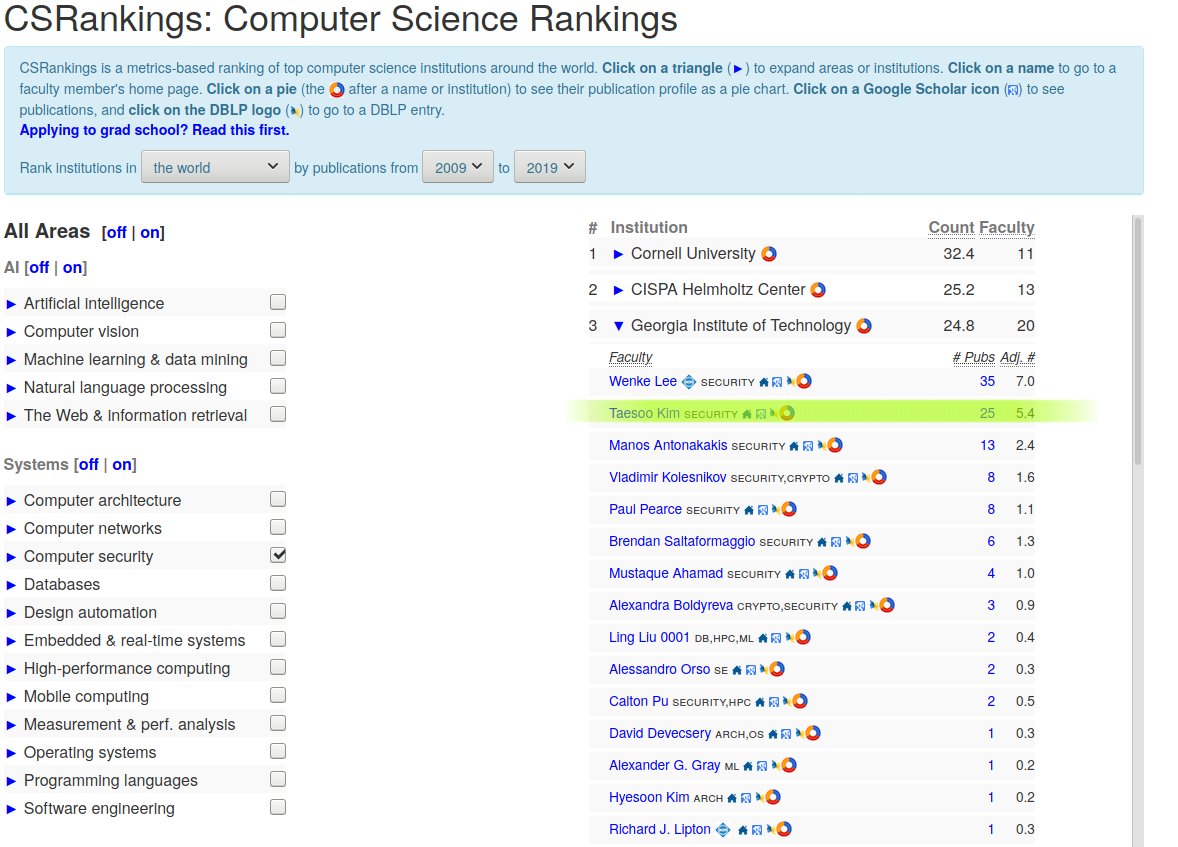Image resolution: width=1178 pixels, height=847 pixels.
Task: Expand CISPA Helmholtz Center faculty list
Action: coord(618,290)
